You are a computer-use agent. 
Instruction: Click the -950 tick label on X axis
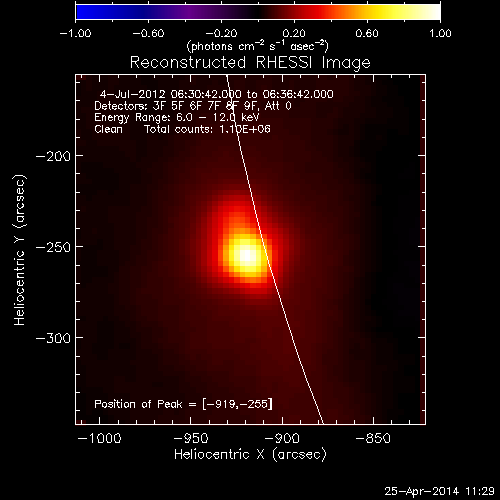pyautogui.click(x=191, y=438)
